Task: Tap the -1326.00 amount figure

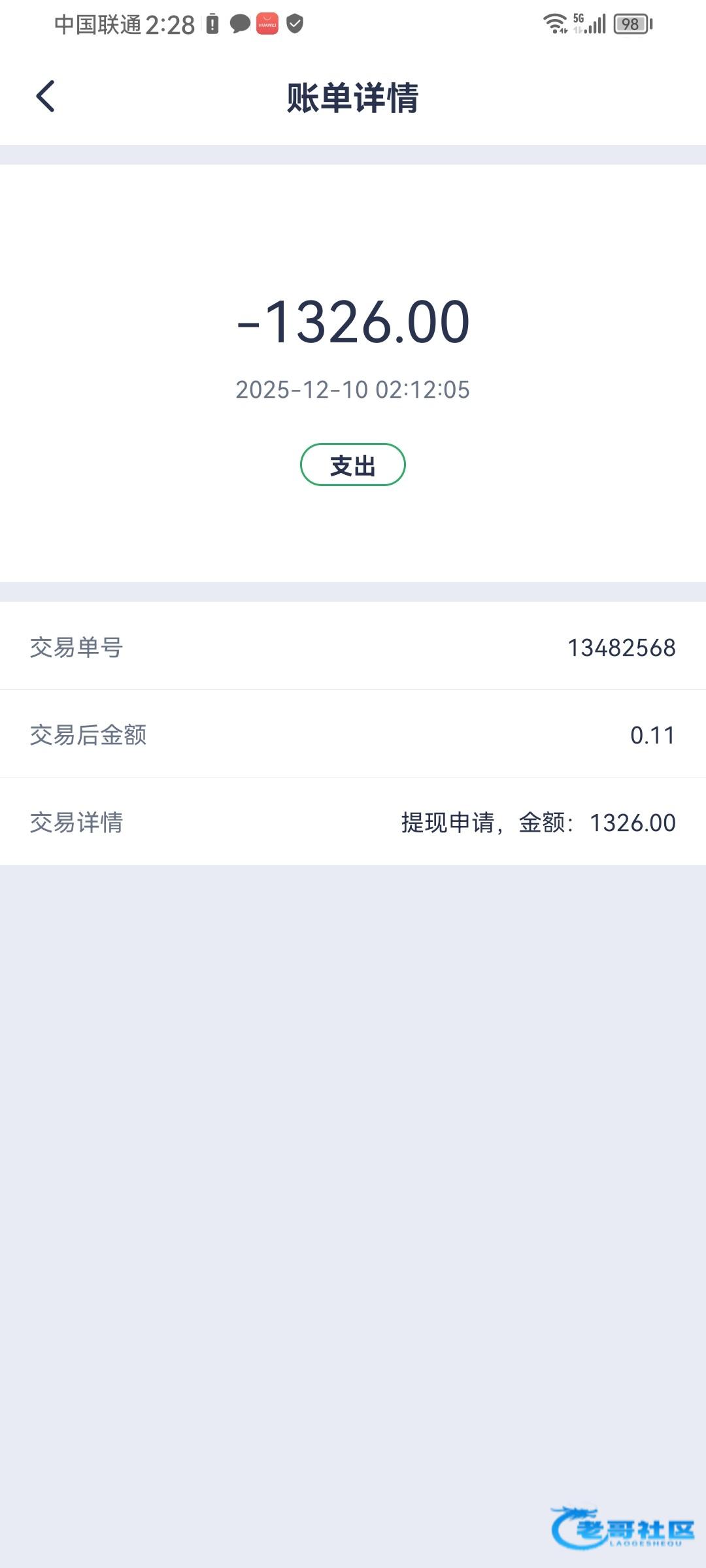Action: (x=353, y=321)
